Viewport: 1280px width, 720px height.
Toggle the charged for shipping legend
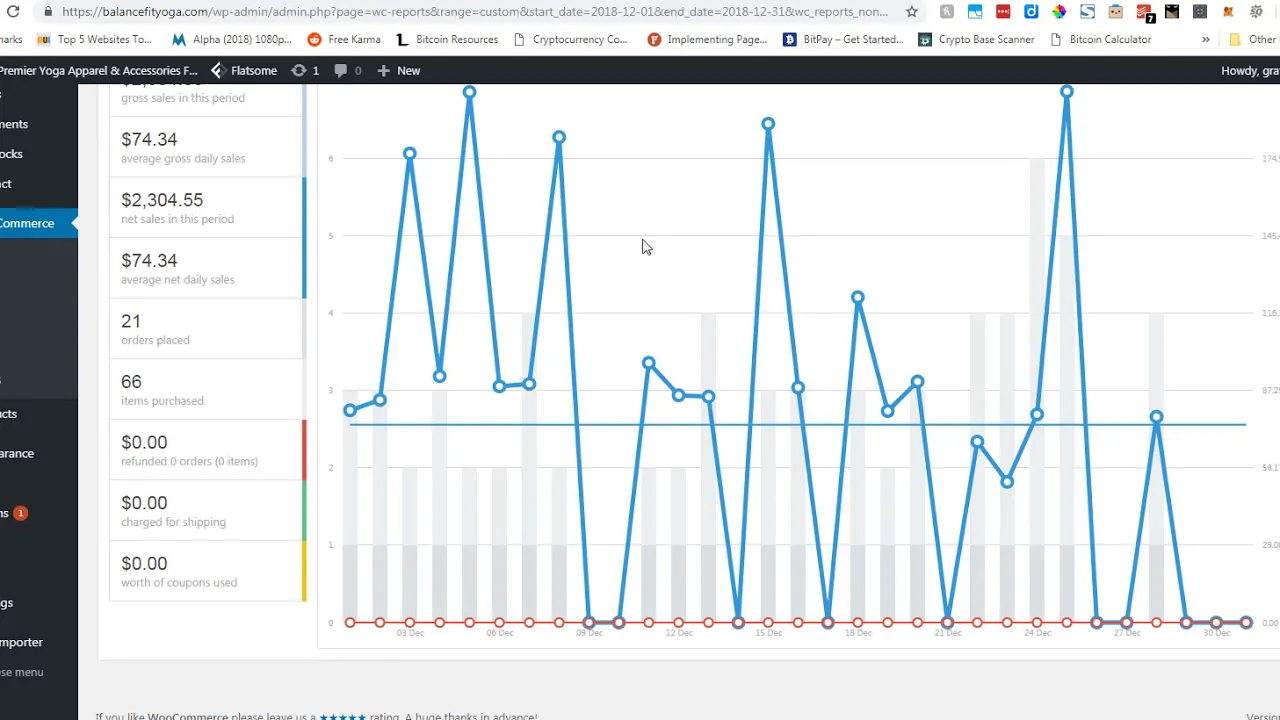click(207, 510)
